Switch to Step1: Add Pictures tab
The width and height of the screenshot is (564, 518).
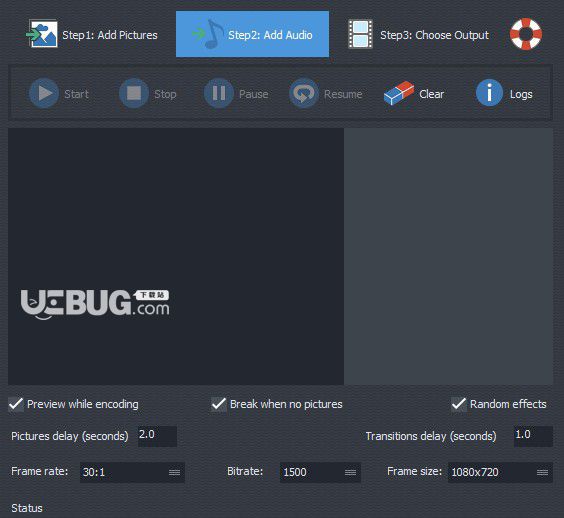(x=93, y=34)
